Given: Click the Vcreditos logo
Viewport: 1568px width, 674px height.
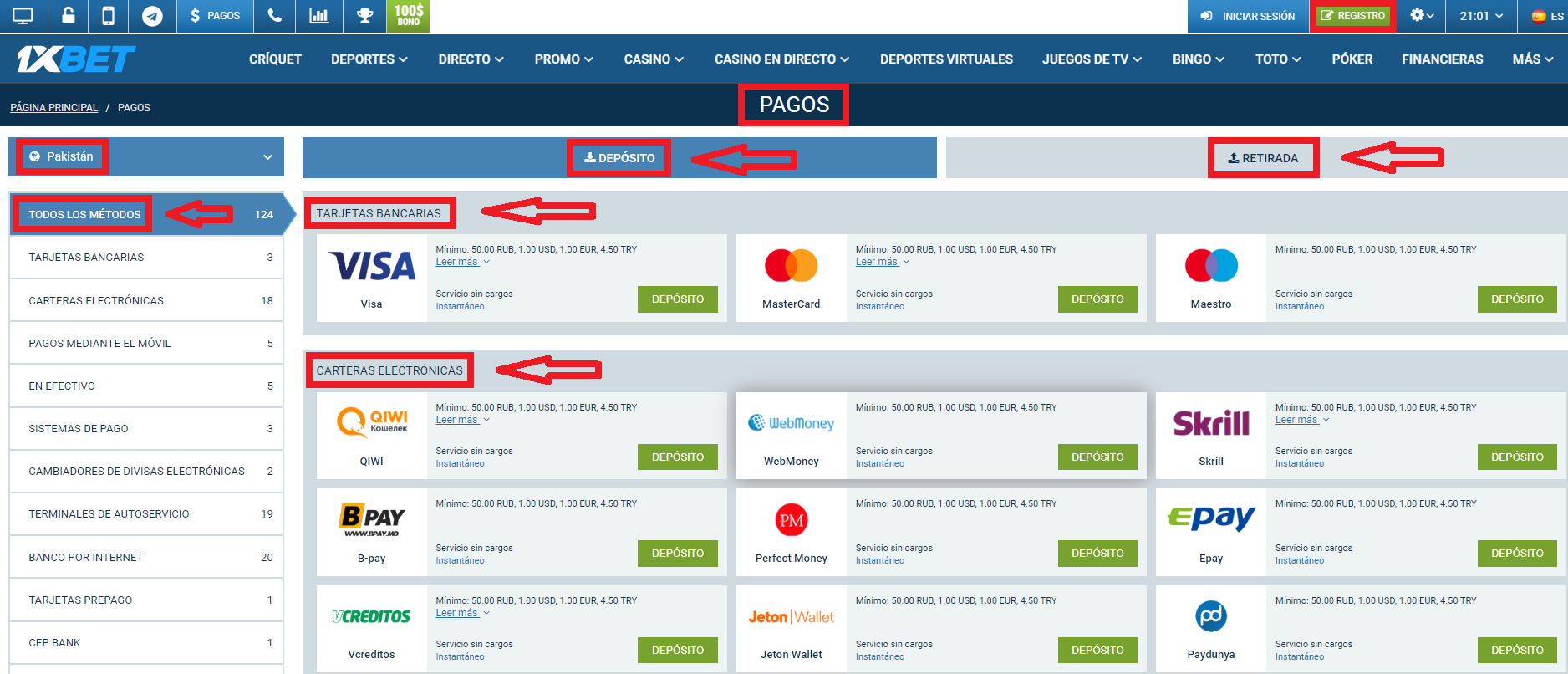Looking at the screenshot, I should [372, 616].
